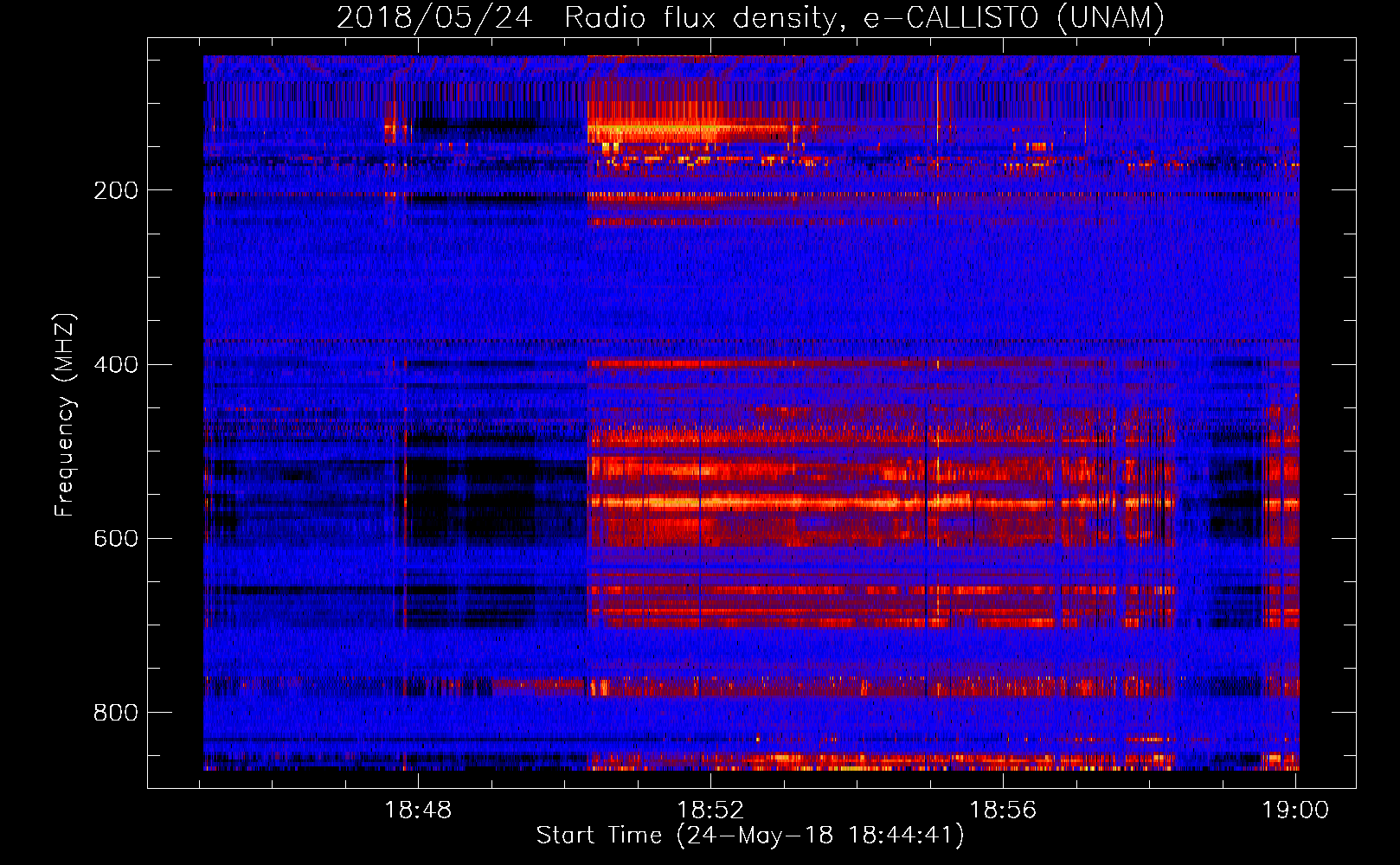Click the 200 frequency tick label
The width and height of the screenshot is (1400, 865).
pyautogui.click(x=116, y=190)
